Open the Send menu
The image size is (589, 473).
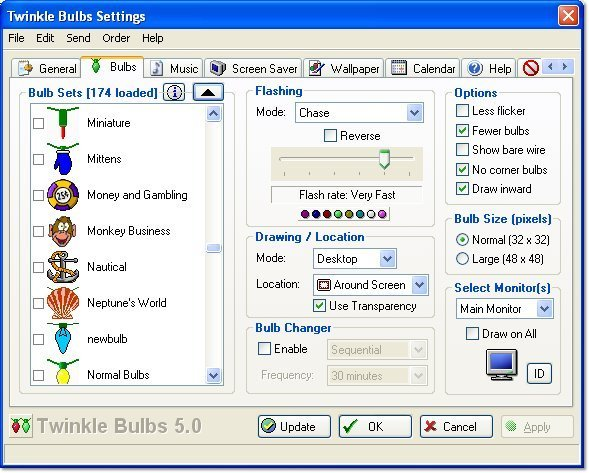point(78,38)
